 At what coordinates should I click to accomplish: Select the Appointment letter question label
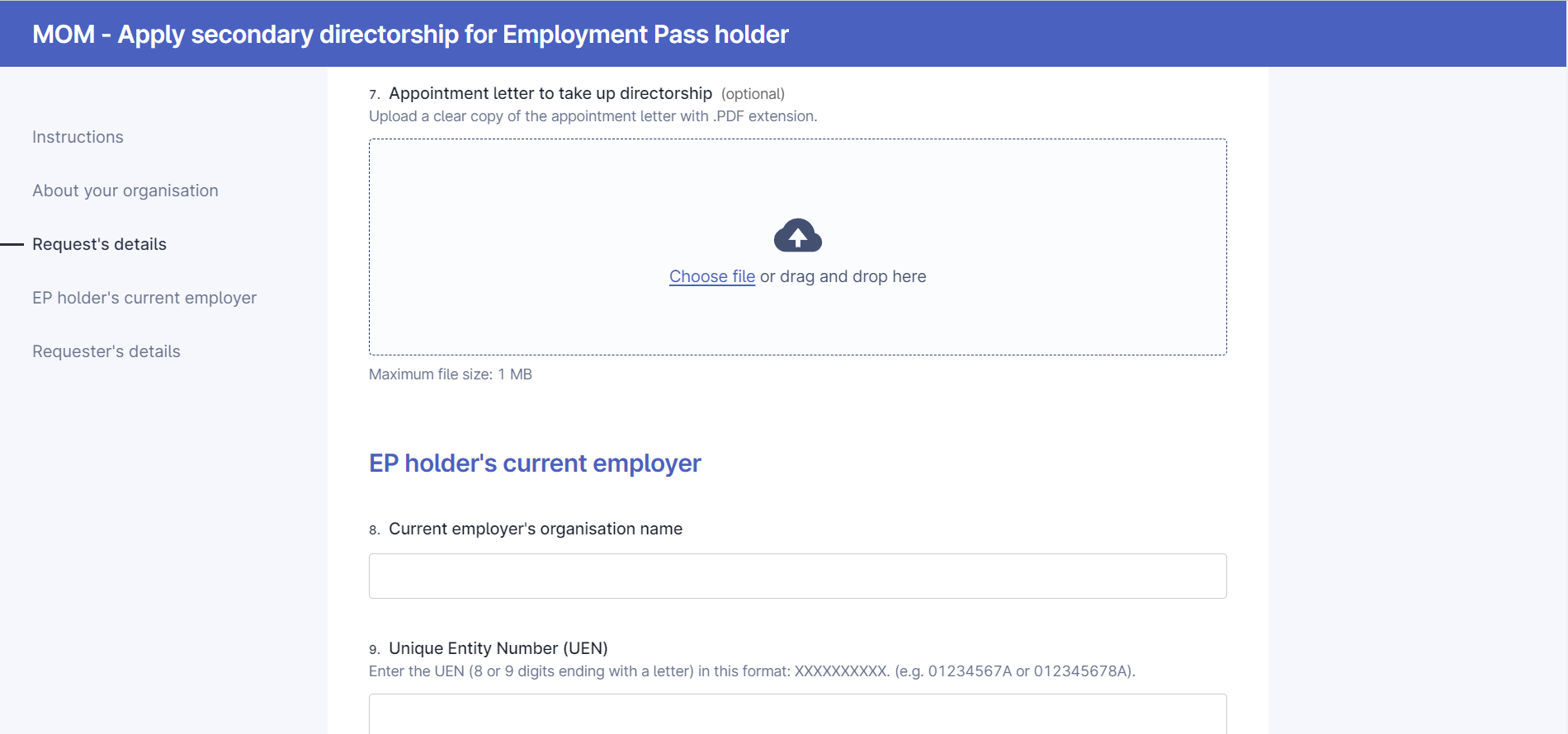coord(550,93)
